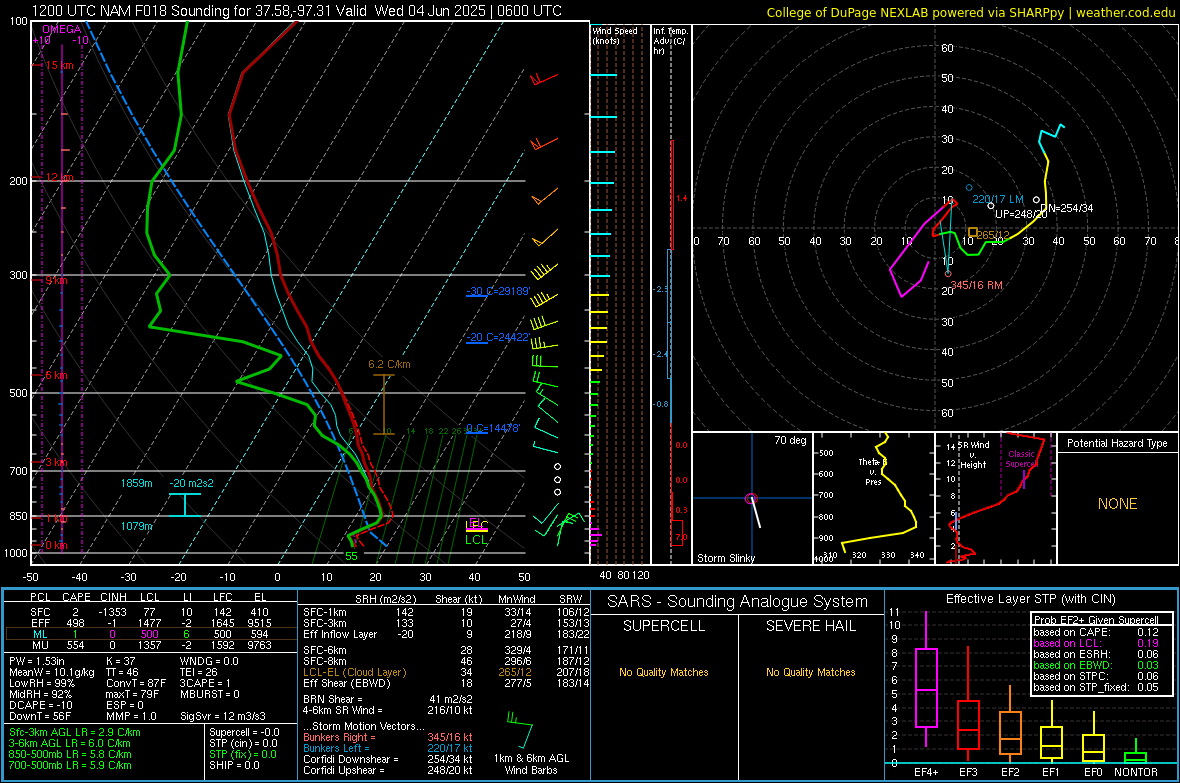Click the 'Storm Slinky' panel label

(725, 558)
